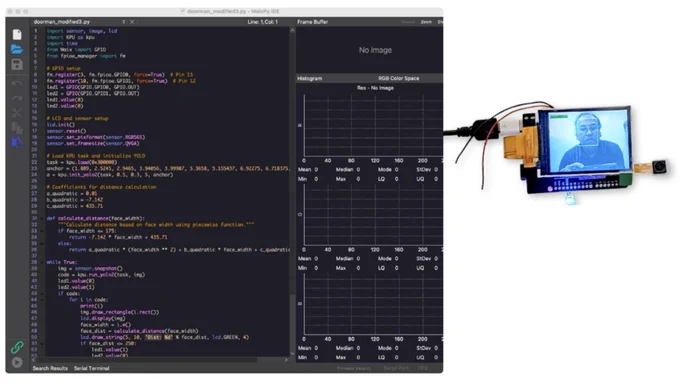This screenshot has height=384, width=680.
Task: Open the Serial Terminal tab
Action: (92, 368)
